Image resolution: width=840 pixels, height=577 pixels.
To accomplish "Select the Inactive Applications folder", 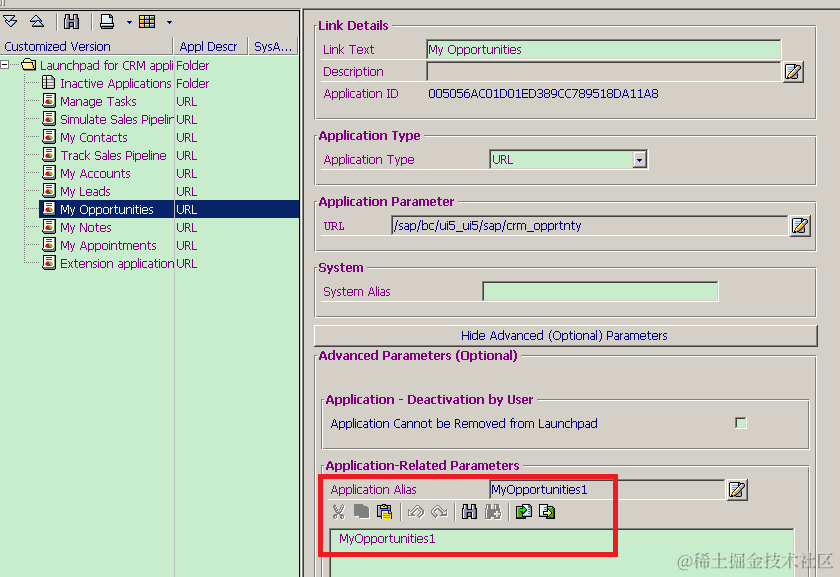I will coord(115,84).
